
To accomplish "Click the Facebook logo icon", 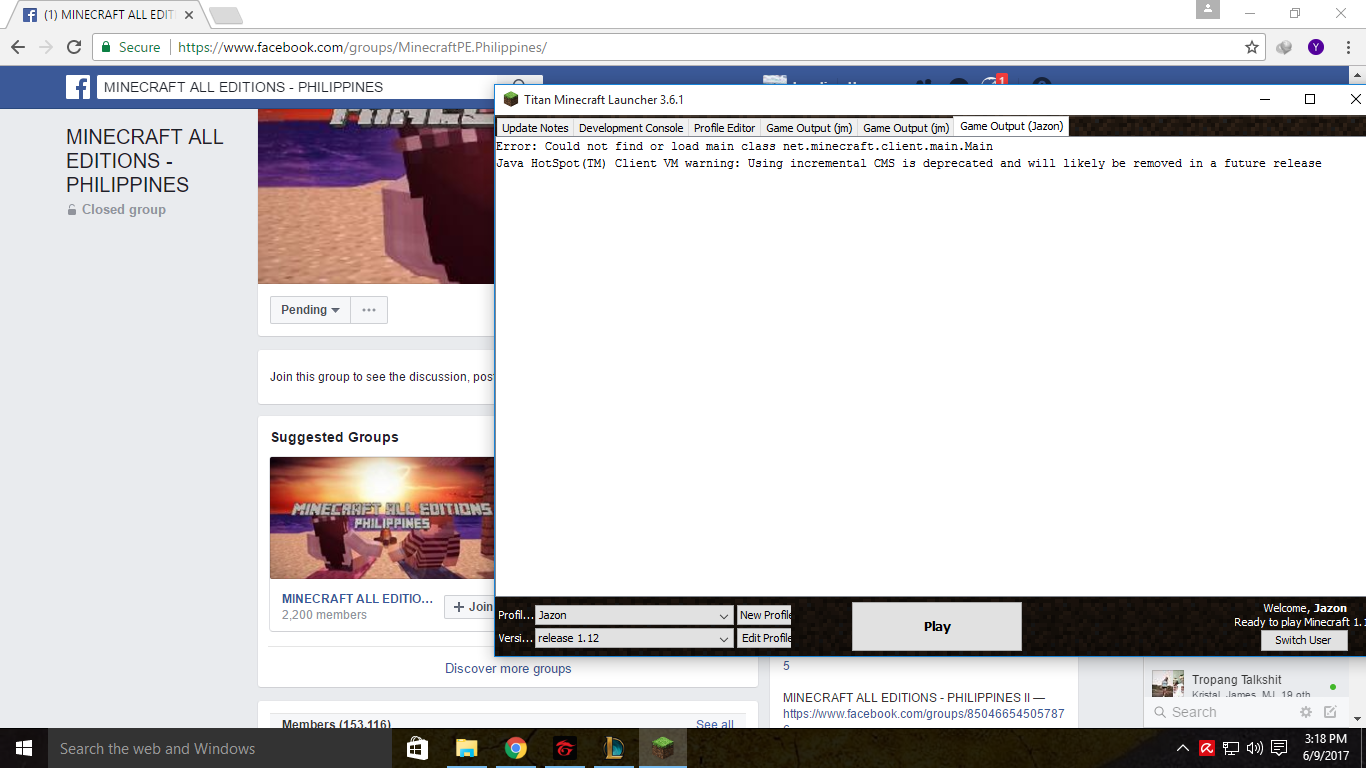I will (x=78, y=87).
